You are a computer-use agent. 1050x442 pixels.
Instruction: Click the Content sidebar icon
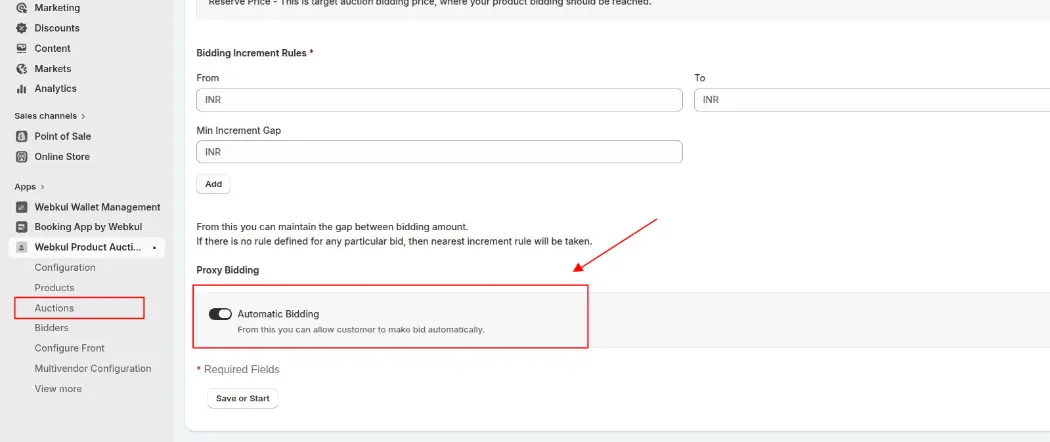tap(21, 48)
